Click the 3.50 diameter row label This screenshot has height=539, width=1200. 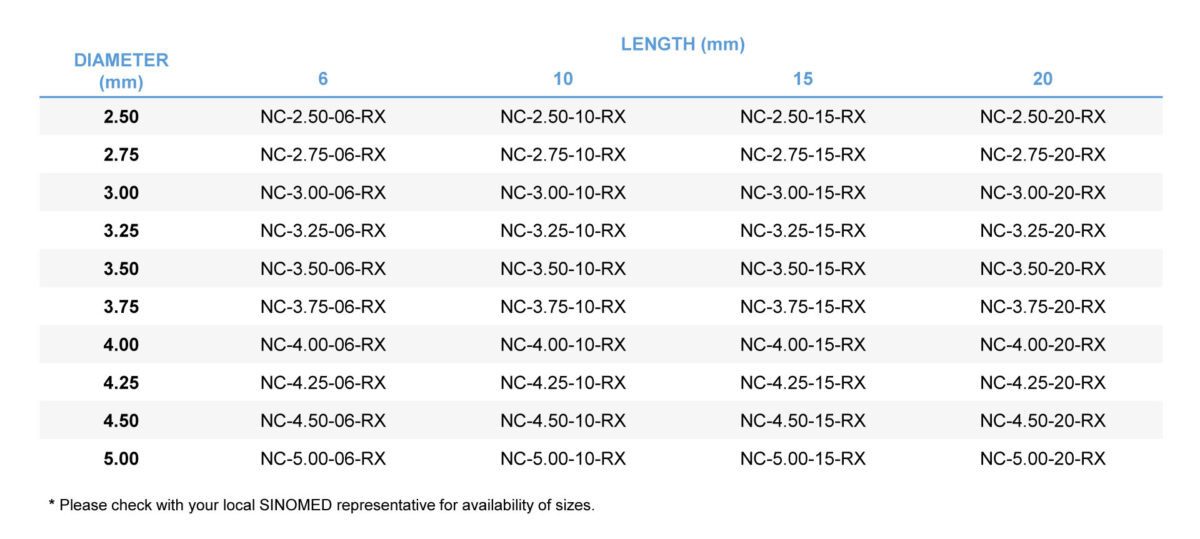(121, 269)
